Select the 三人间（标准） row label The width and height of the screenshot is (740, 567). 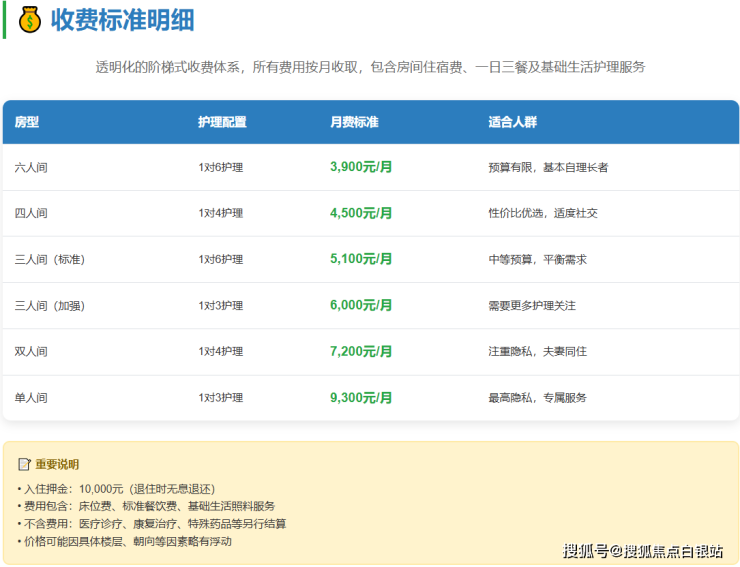click(x=50, y=259)
